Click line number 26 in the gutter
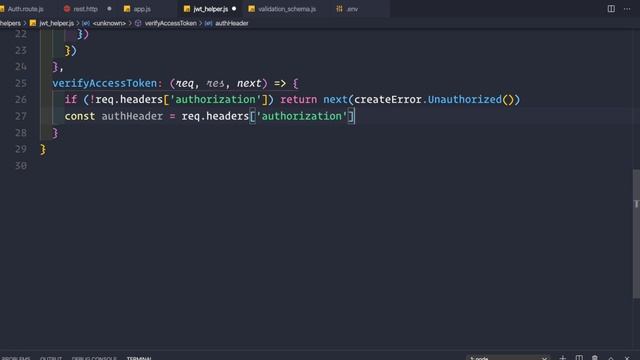 coord(21,100)
